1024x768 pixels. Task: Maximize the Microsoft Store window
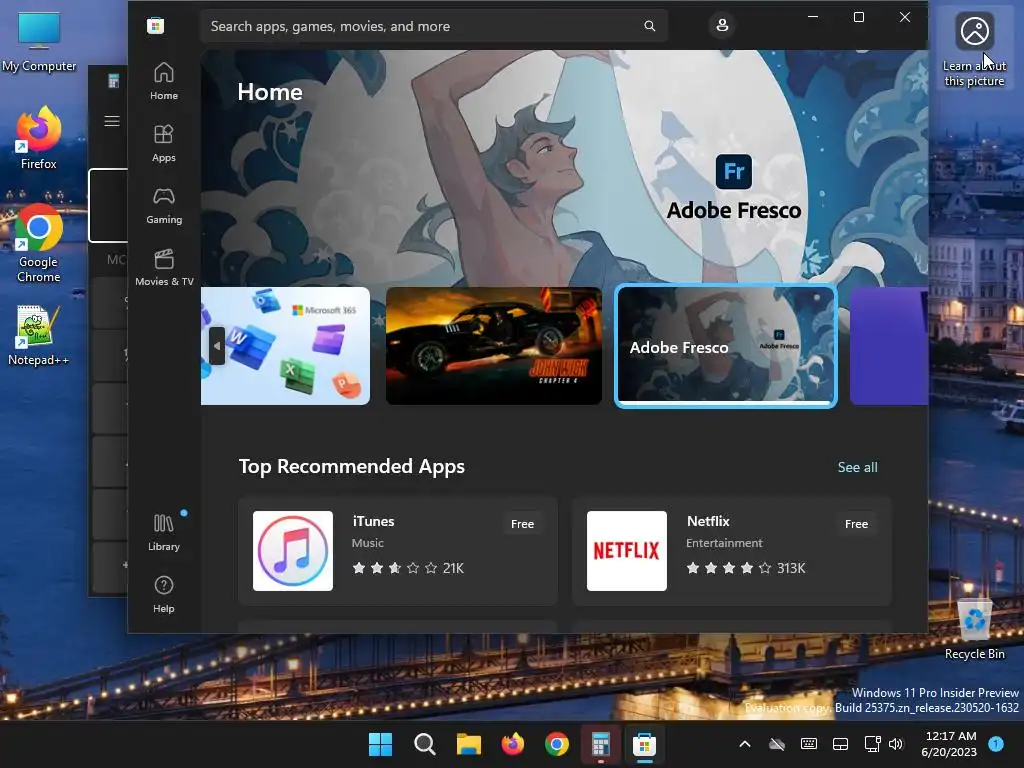(x=859, y=17)
